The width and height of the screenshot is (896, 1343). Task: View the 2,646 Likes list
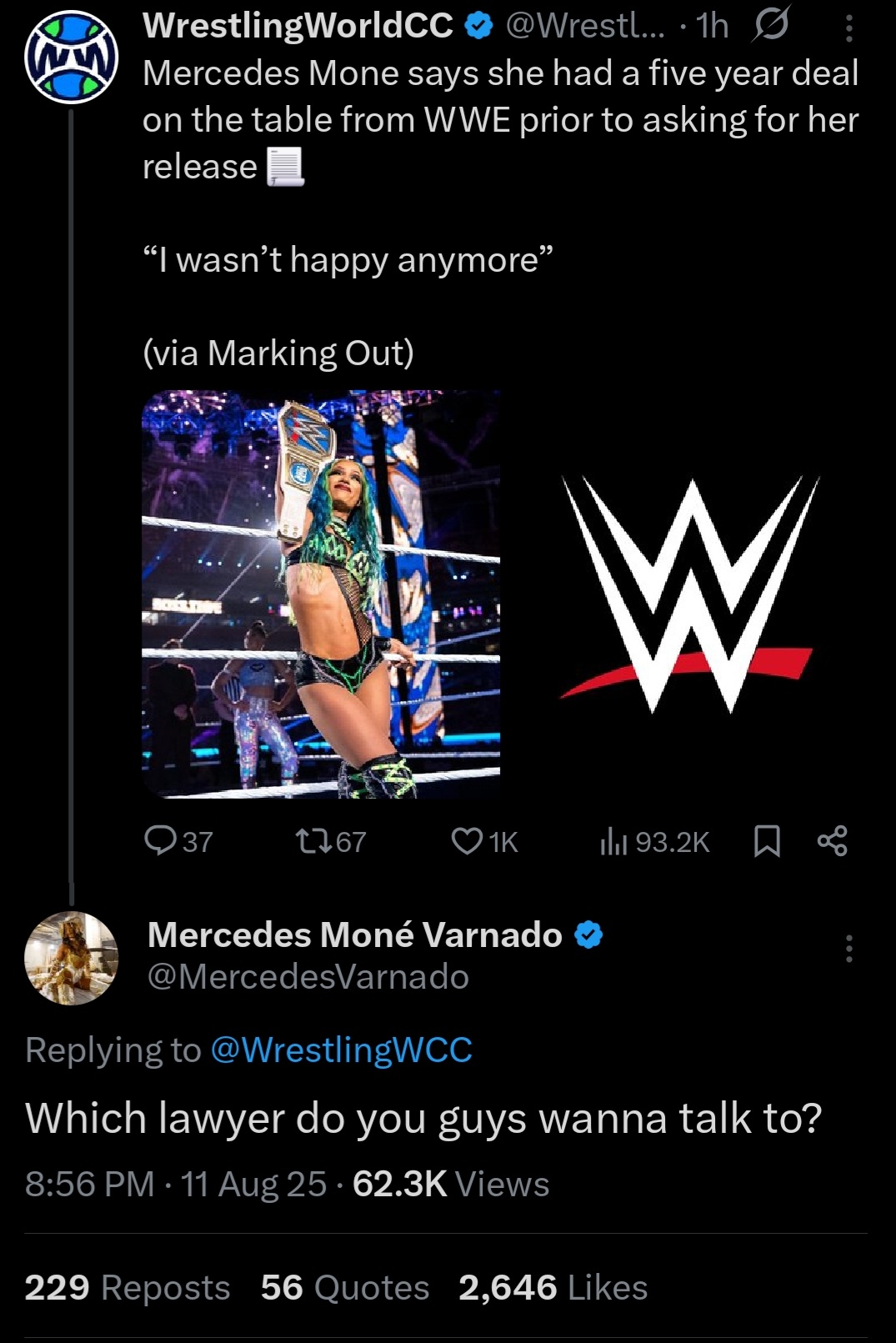click(x=553, y=1287)
